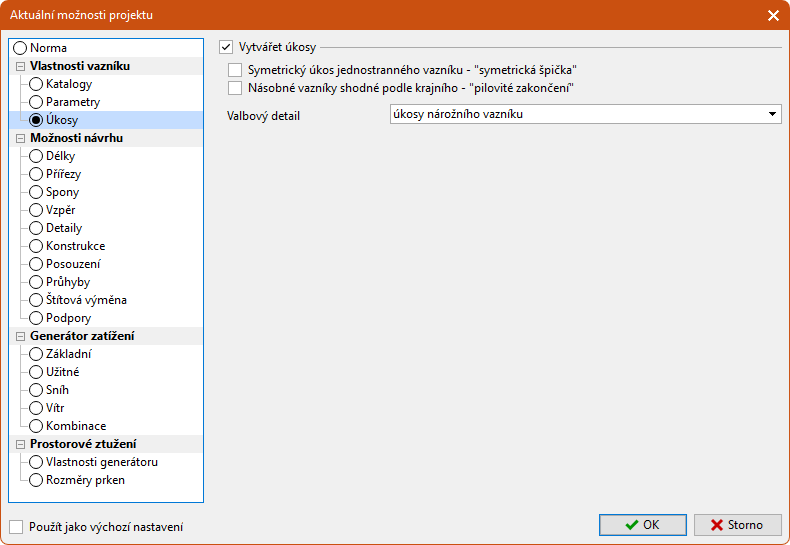Close the Aktuální možnosti projektu dialog
The height and width of the screenshot is (545, 790).
773,15
